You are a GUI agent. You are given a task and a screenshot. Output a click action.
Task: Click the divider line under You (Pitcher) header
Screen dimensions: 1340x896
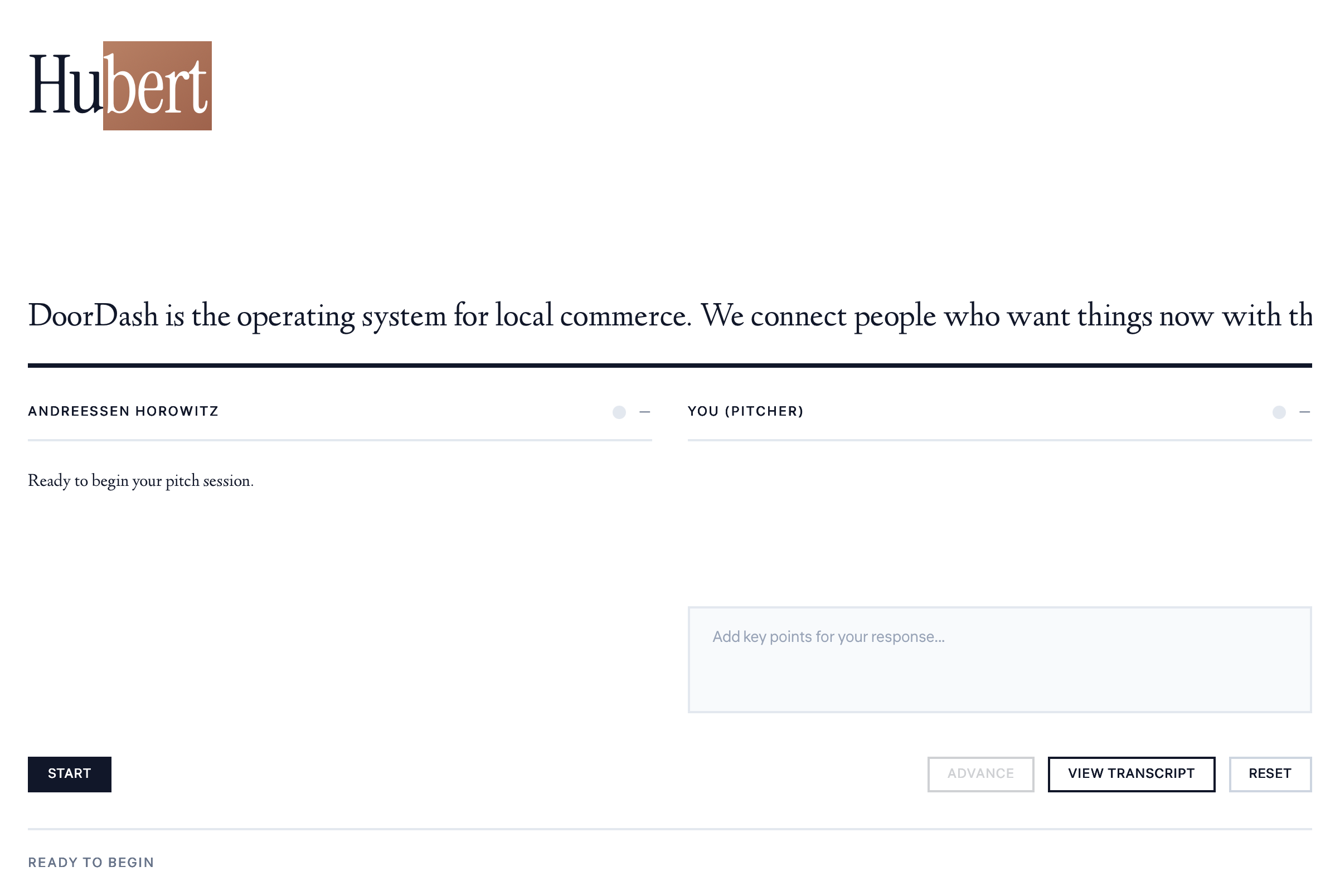[x=999, y=440]
